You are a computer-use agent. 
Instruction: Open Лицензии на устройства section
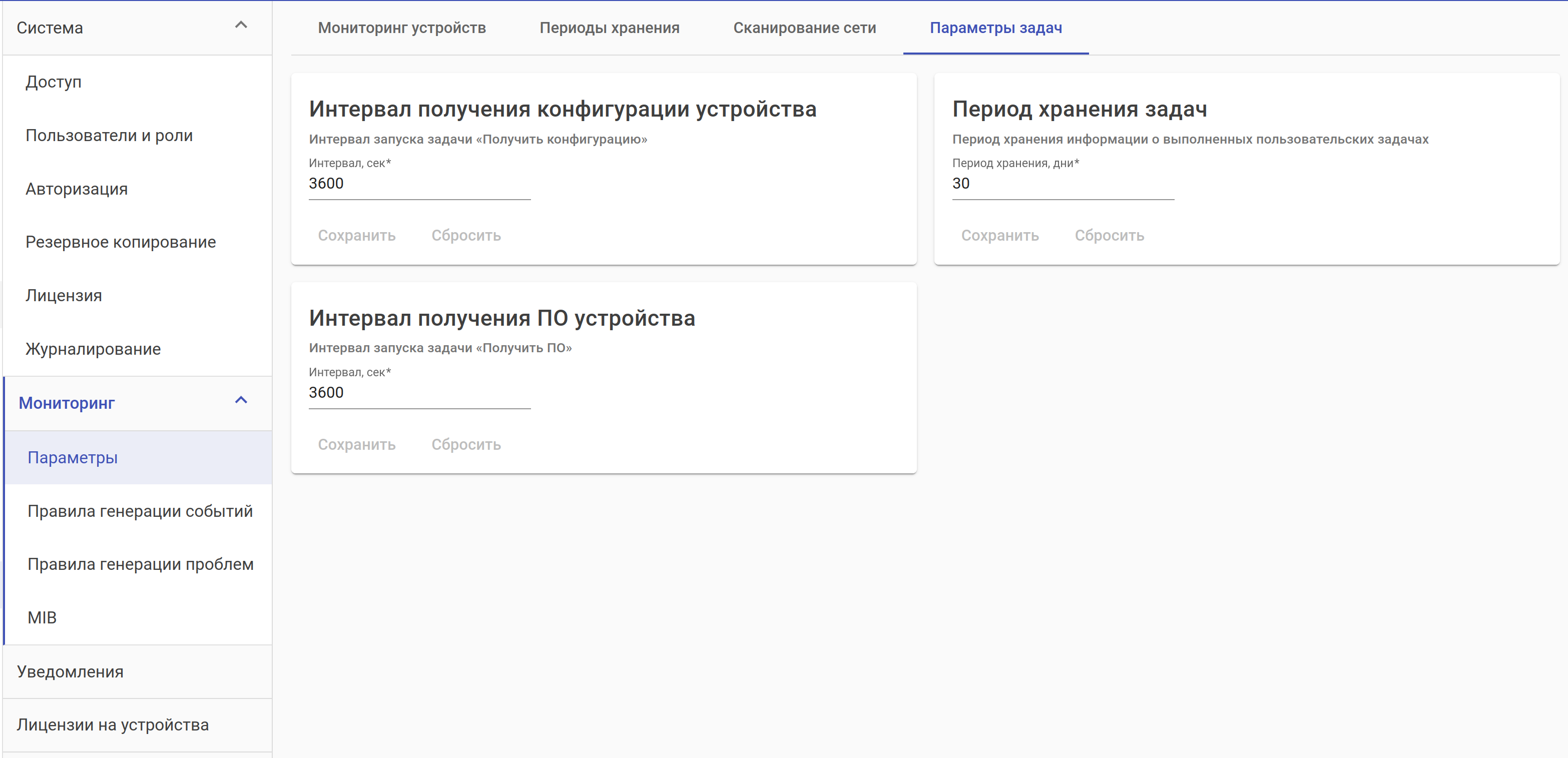point(113,724)
